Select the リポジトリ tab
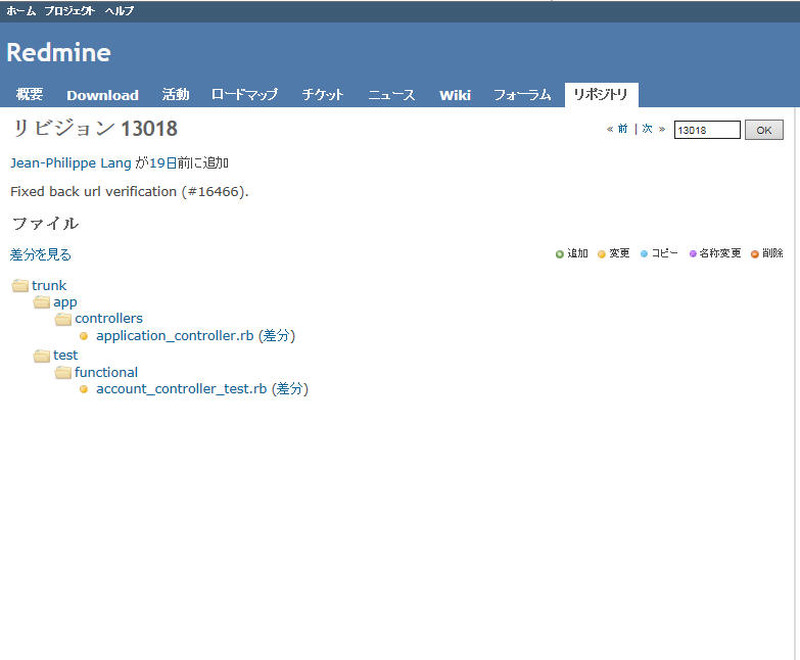This screenshot has width=800, height=660. pyautogui.click(x=601, y=95)
